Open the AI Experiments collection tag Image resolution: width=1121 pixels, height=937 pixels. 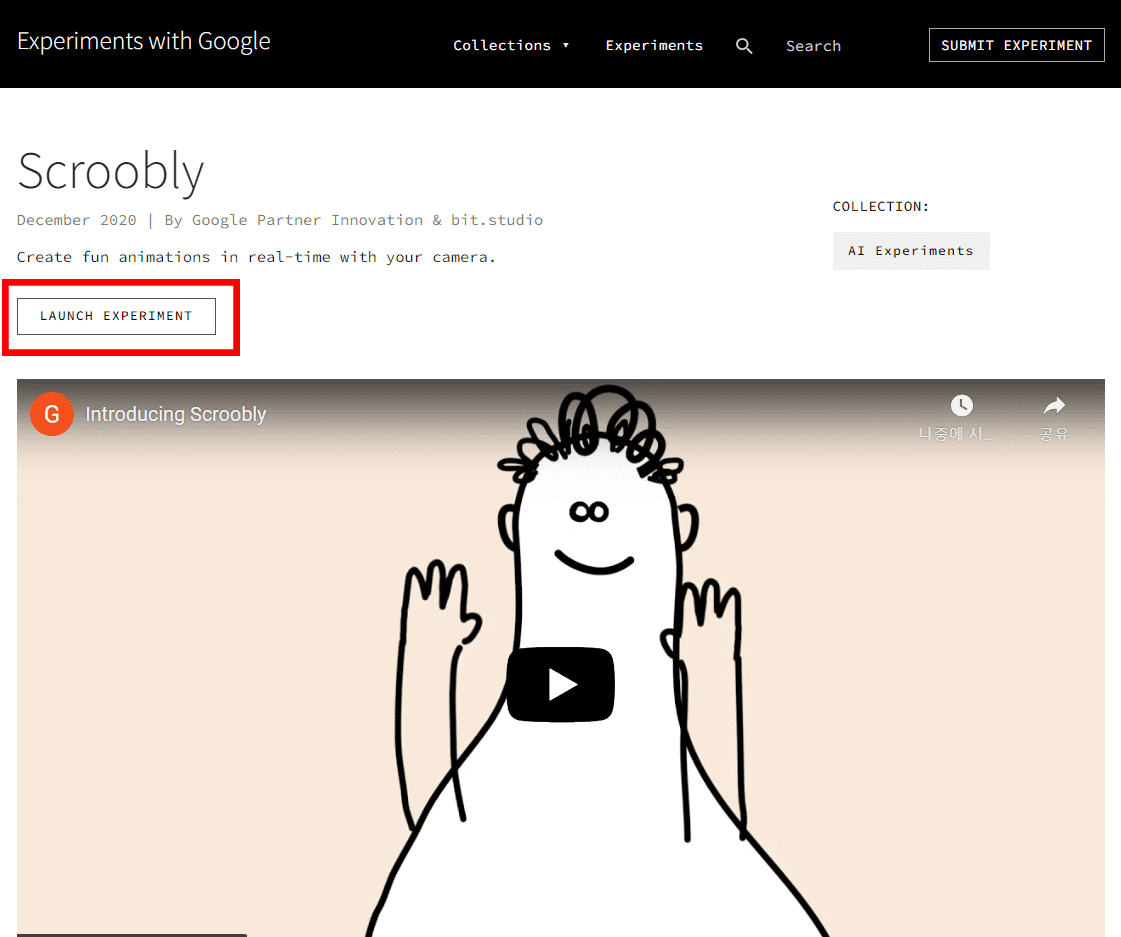911,251
